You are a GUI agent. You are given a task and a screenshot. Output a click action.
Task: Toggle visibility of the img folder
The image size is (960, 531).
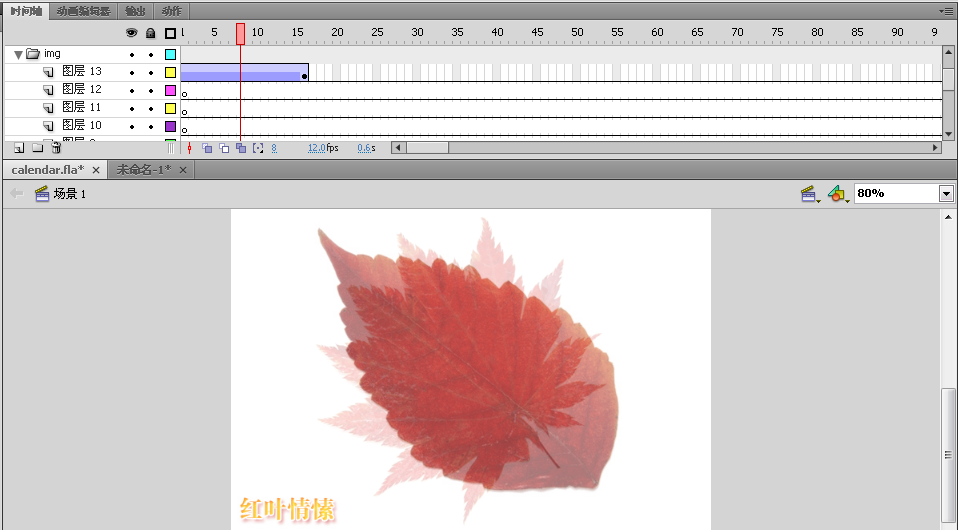(131, 54)
